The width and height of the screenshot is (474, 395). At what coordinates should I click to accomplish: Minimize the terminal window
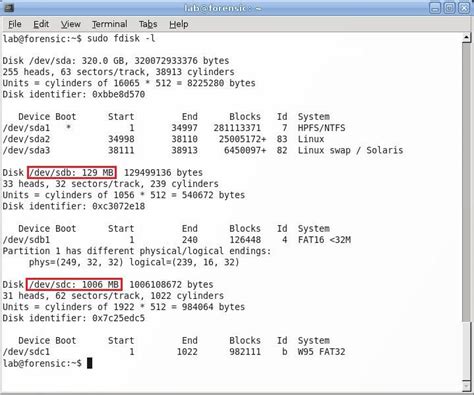(435, 8)
